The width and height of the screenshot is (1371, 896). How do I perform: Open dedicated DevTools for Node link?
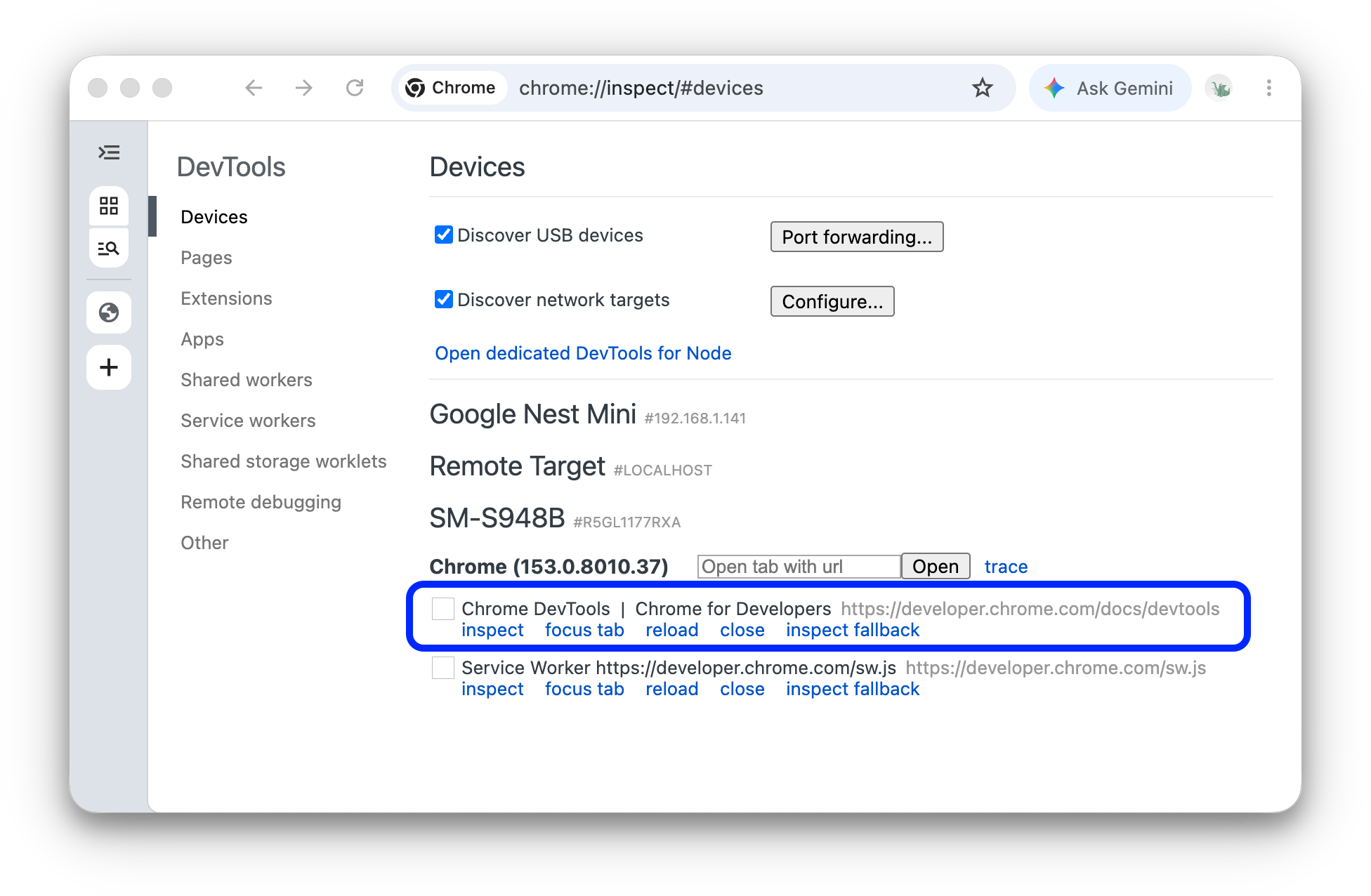[583, 353]
